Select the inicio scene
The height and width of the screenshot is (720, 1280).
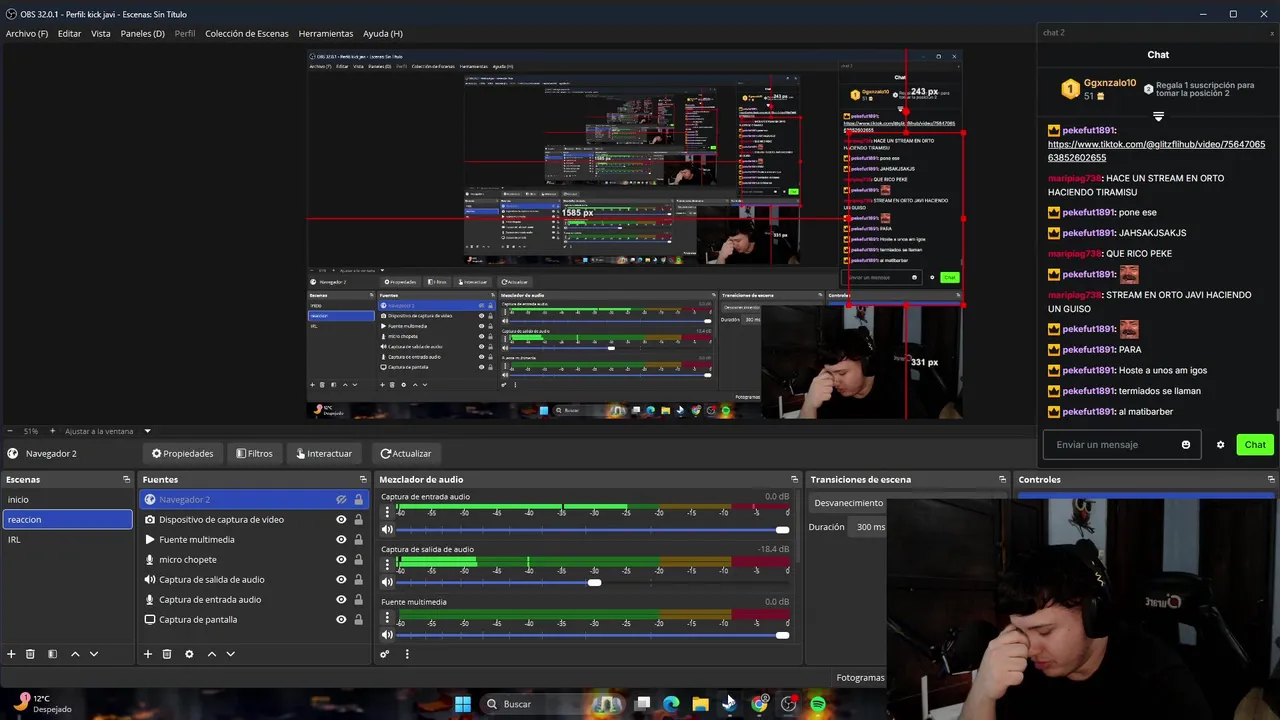(x=67, y=500)
